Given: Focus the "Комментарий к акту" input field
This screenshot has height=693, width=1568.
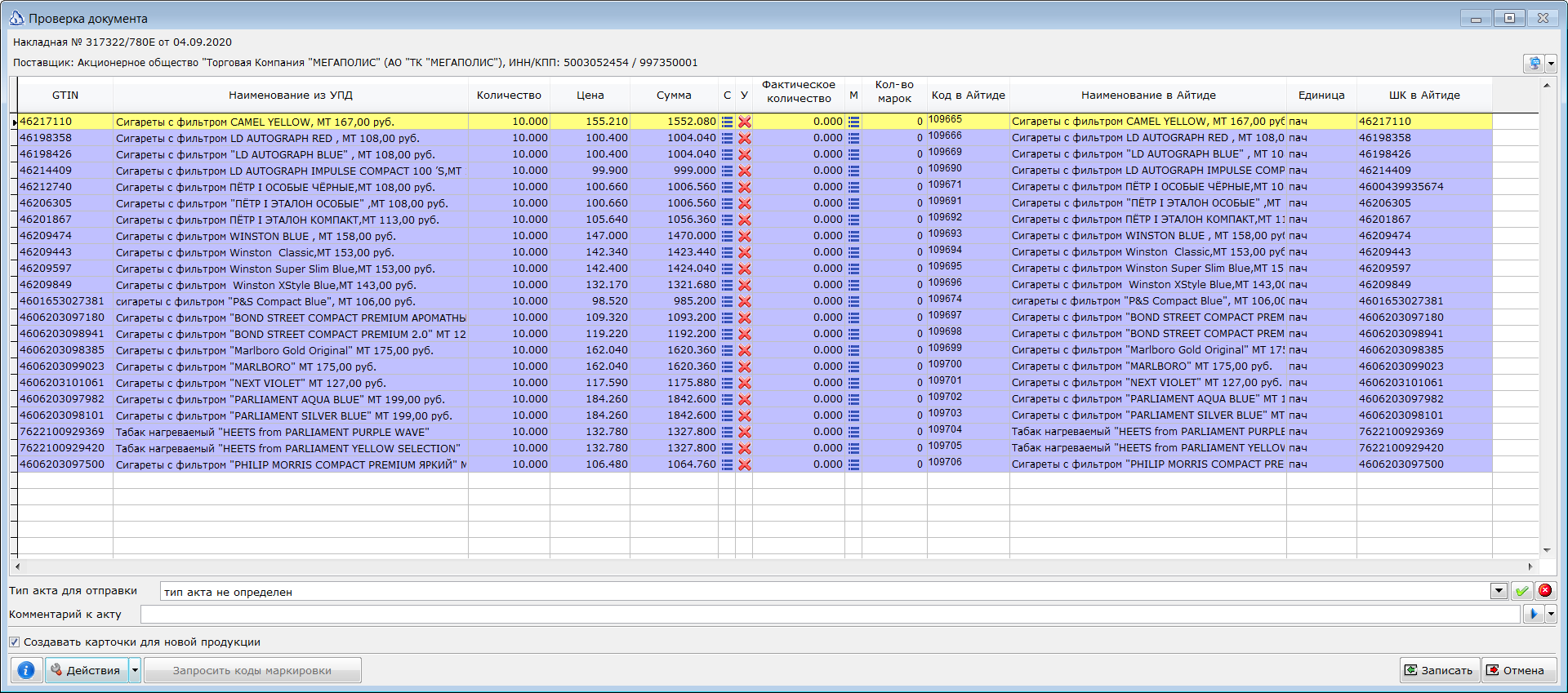Looking at the screenshot, I should coord(831,614).
